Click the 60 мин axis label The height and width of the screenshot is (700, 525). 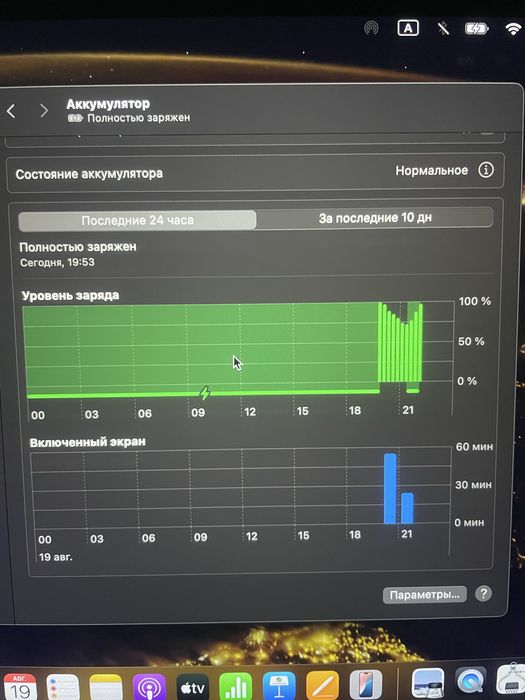coord(474,447)
